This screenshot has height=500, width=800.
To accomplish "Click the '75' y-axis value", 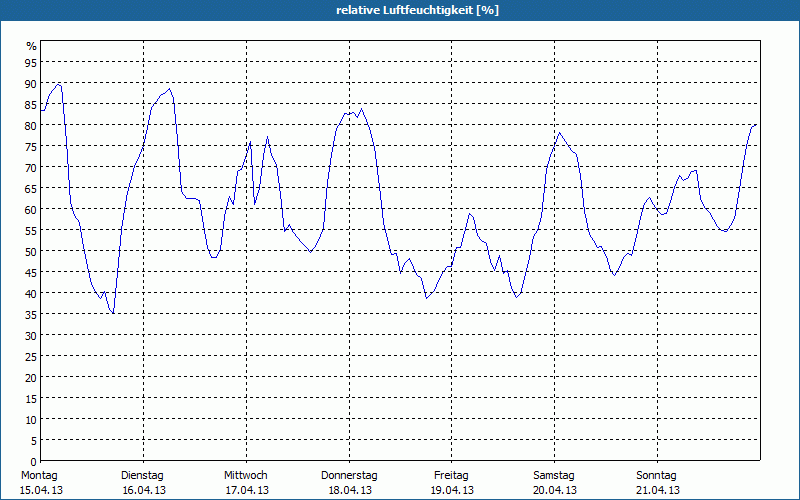I will [x=31, y=146].
